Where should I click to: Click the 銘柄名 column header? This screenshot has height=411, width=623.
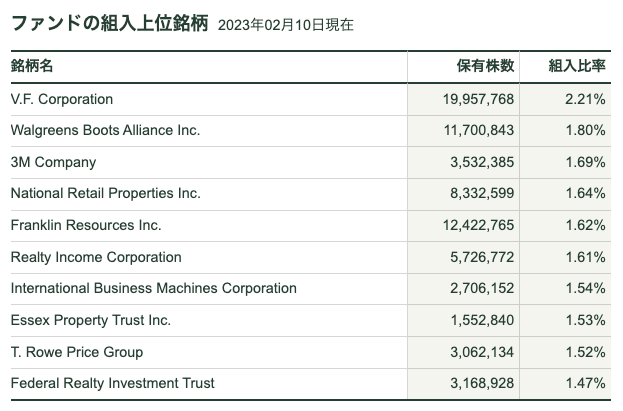pos(32,66)
